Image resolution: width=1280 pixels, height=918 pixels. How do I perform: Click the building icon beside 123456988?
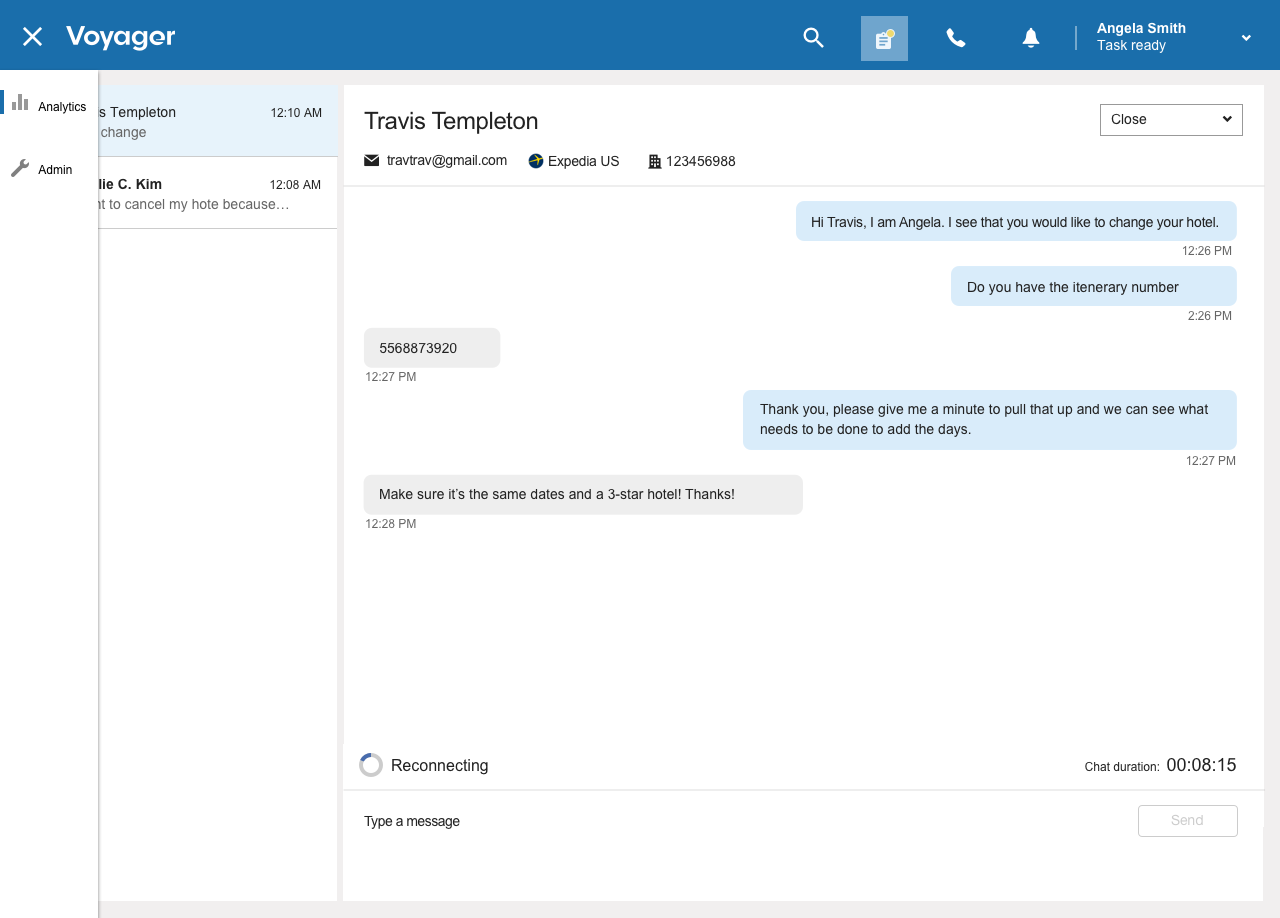coord(655,161)
